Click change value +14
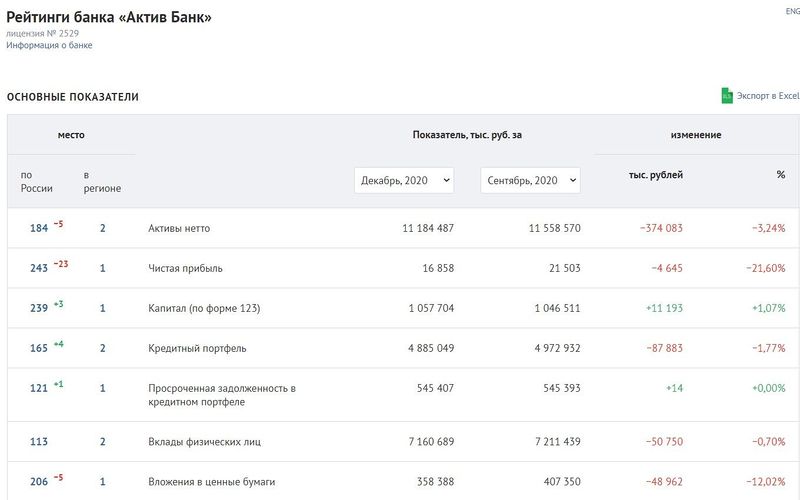Viewport: 800px width, 500px height. (x=674, y=388)
